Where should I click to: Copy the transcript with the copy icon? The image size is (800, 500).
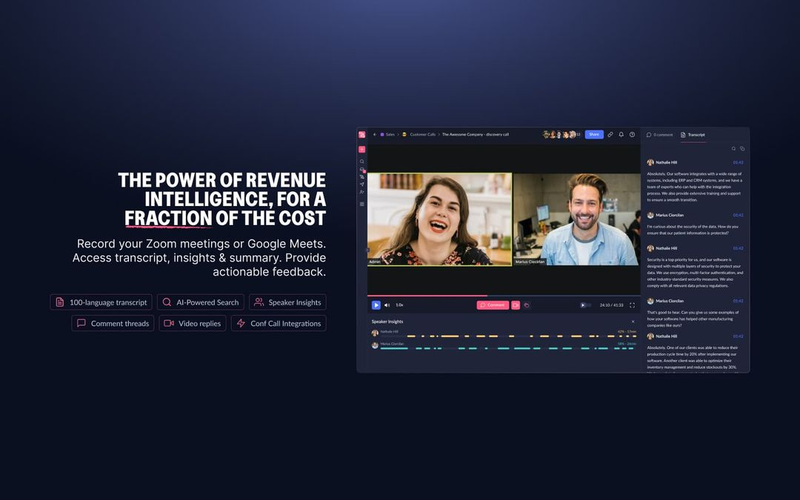(x=742, y=148)
